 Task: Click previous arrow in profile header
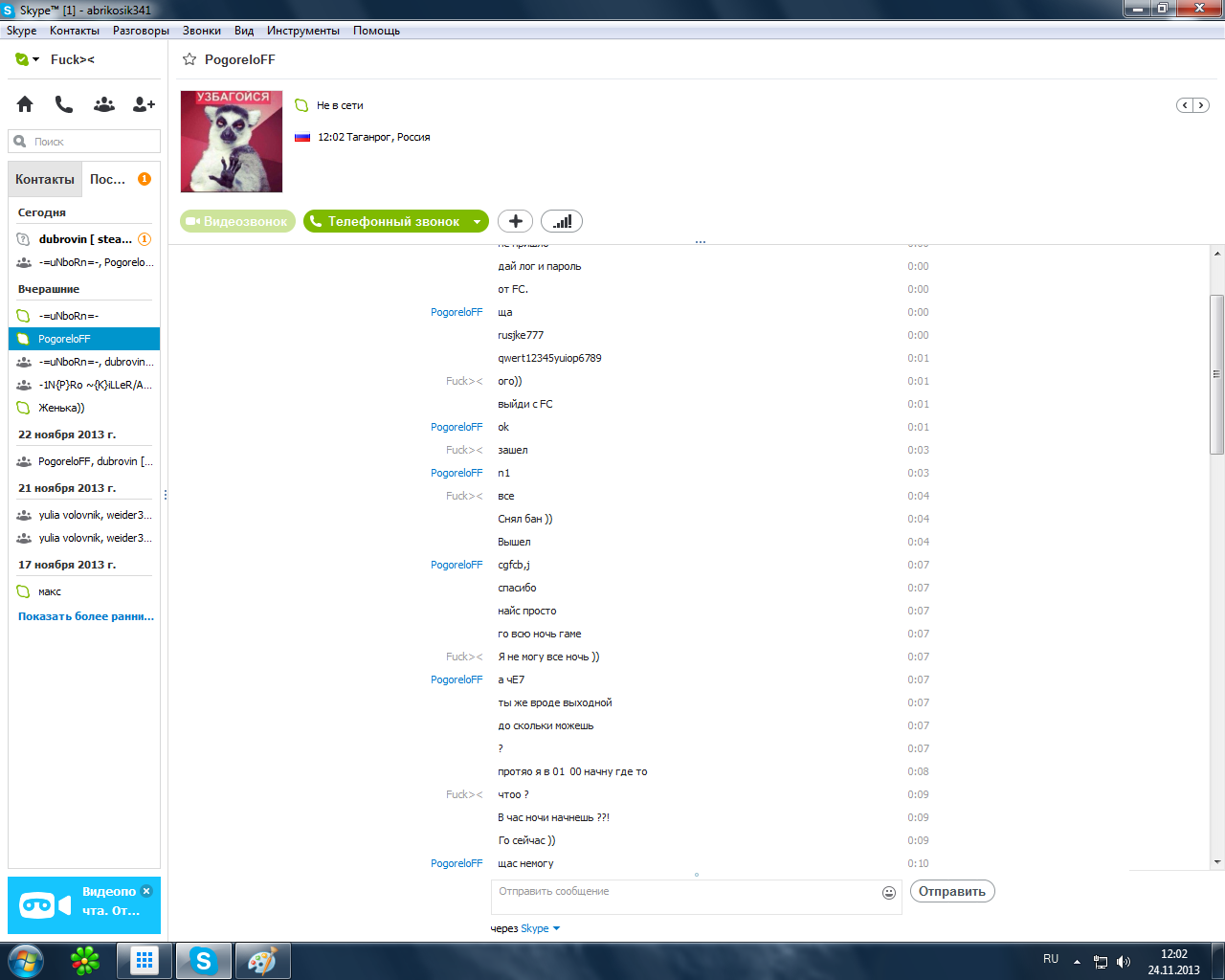[1185, 105]
